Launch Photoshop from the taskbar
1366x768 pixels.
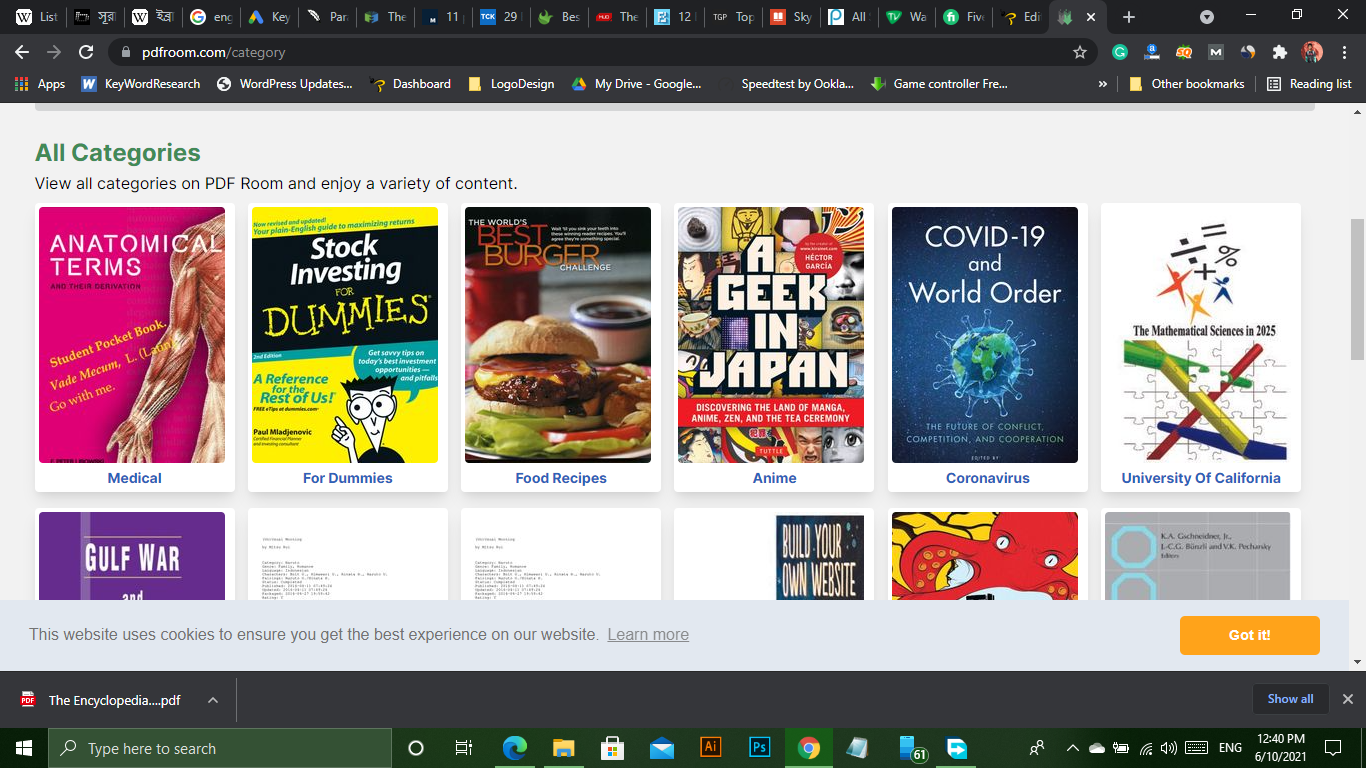(x=760, y=748)
